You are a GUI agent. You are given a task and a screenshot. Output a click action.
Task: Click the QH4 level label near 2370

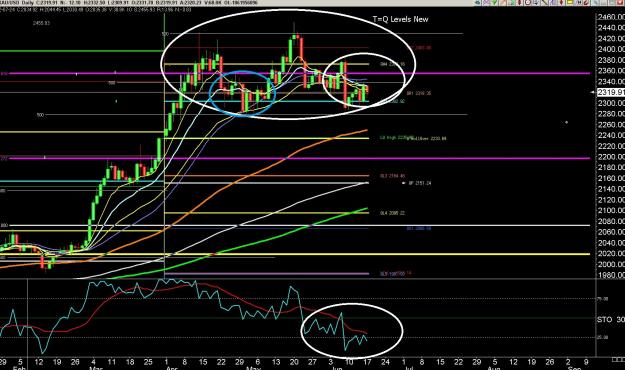(392, 64)
